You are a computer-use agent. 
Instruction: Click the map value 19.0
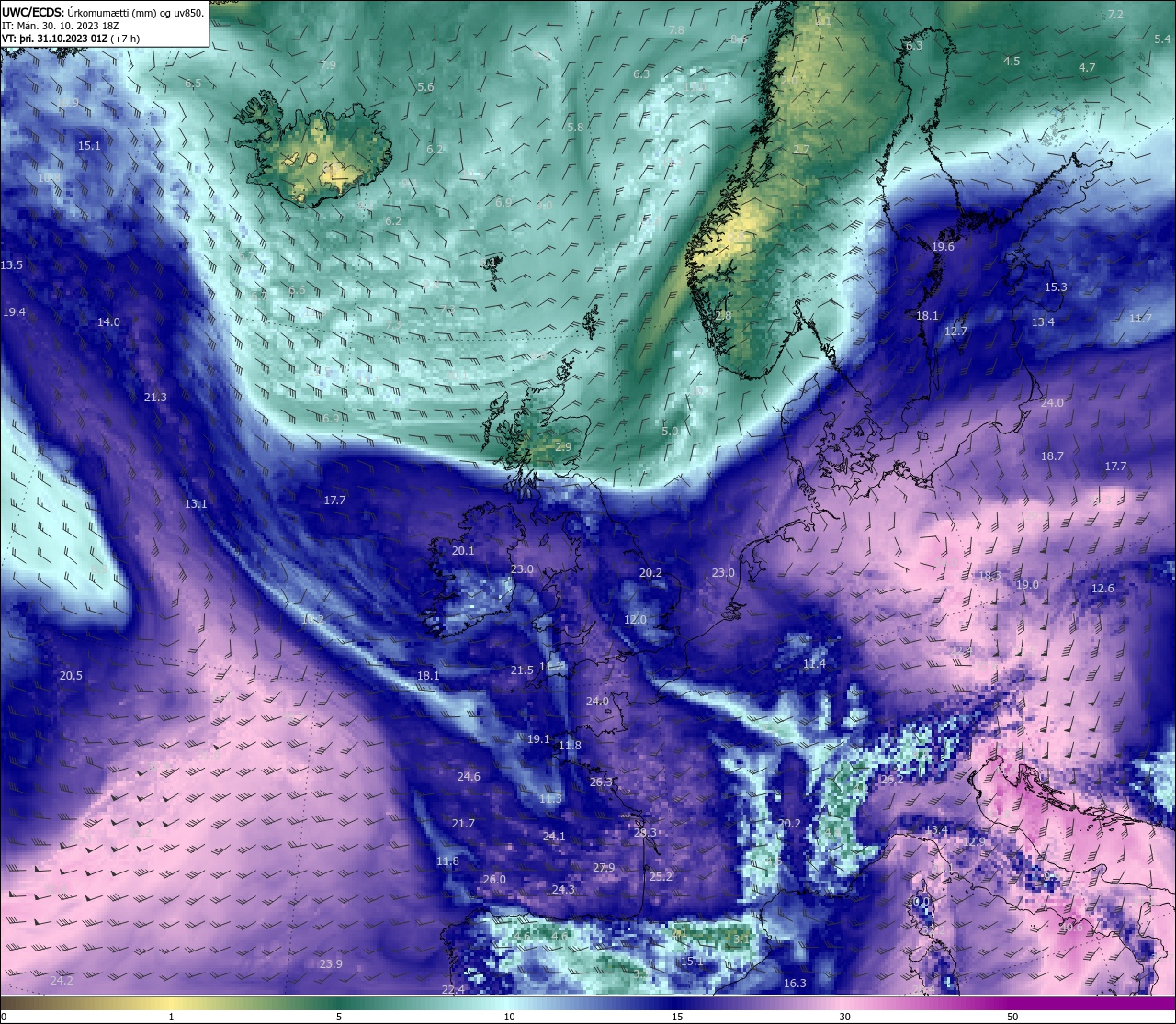click(x=1027, y=585)
